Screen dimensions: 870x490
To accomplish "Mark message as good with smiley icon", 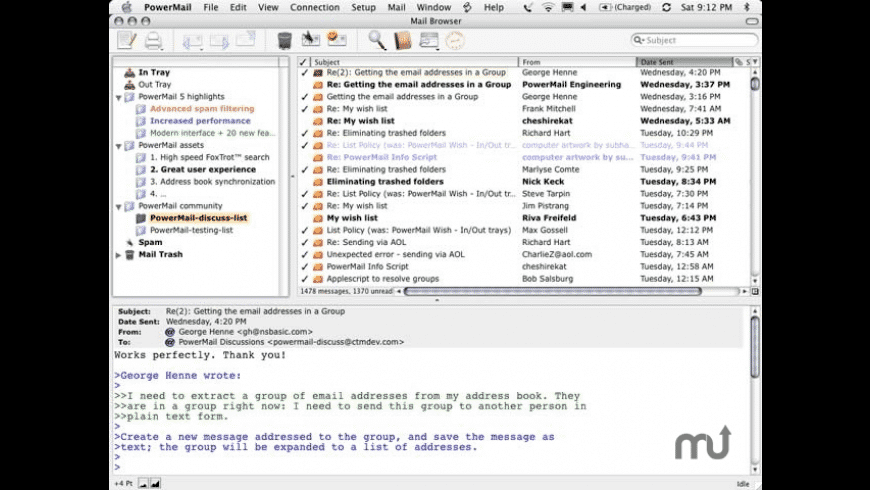I will coord(336,39).
